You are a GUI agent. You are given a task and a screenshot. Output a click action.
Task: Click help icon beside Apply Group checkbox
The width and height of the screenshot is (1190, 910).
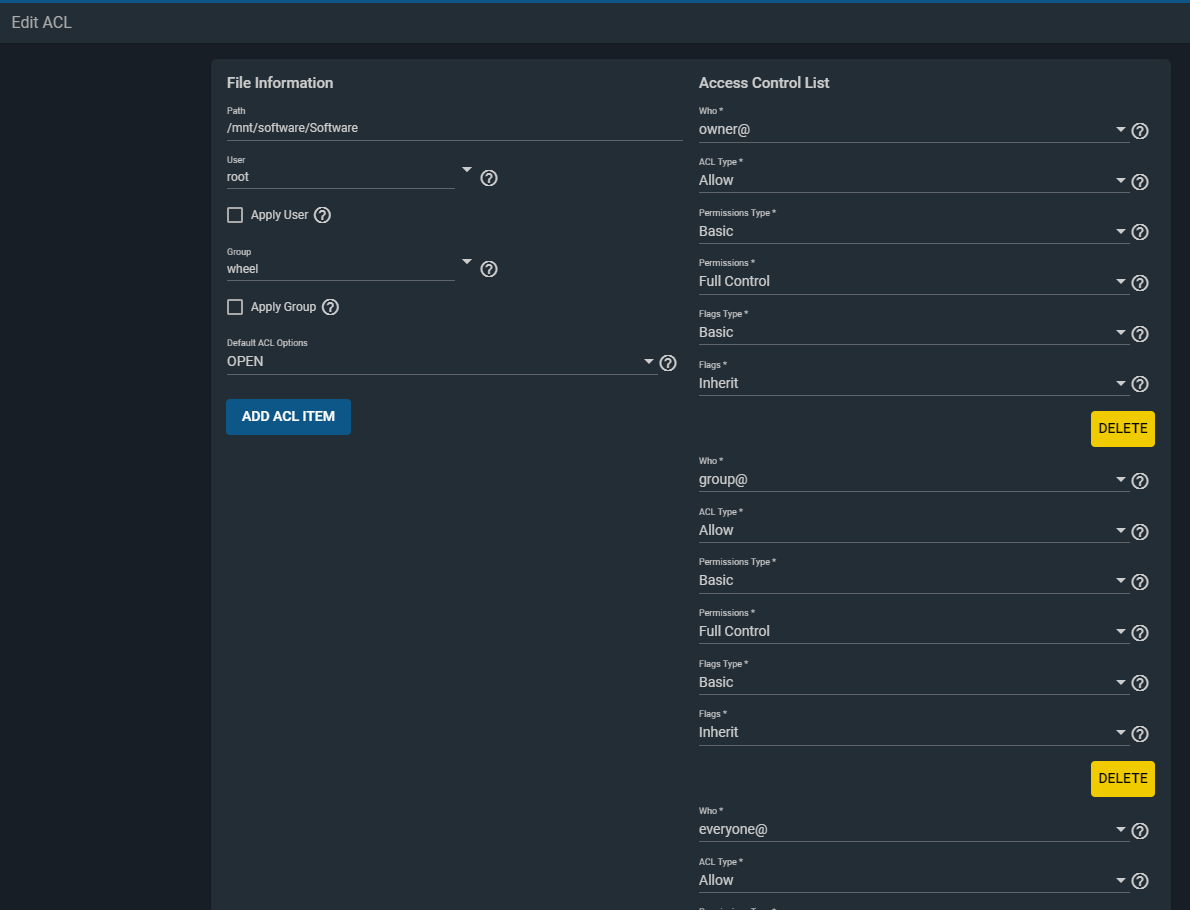(330, 307)
